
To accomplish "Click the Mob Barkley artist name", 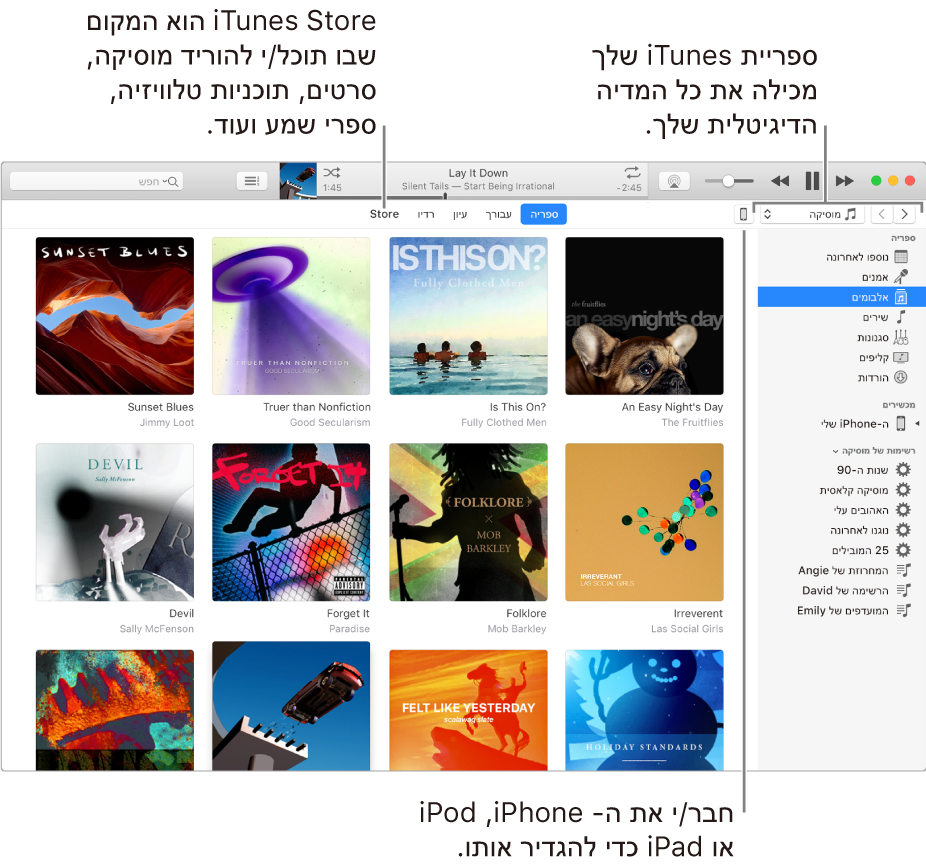I will click(517, 629).
